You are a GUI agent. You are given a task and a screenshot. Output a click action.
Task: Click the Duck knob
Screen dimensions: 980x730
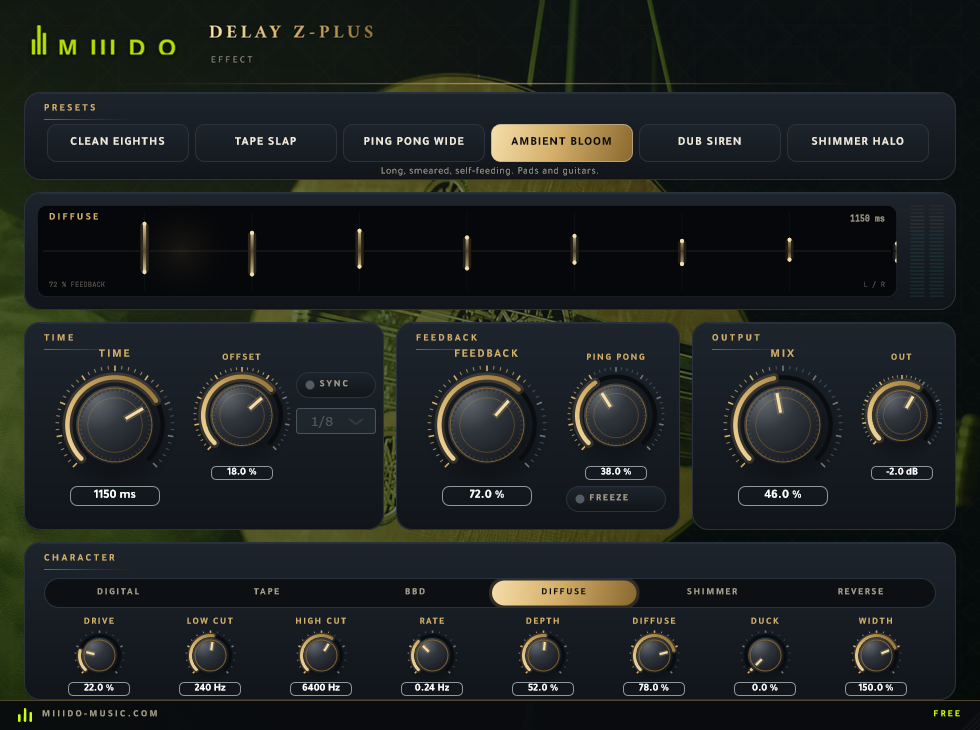[x=764, y=655]
